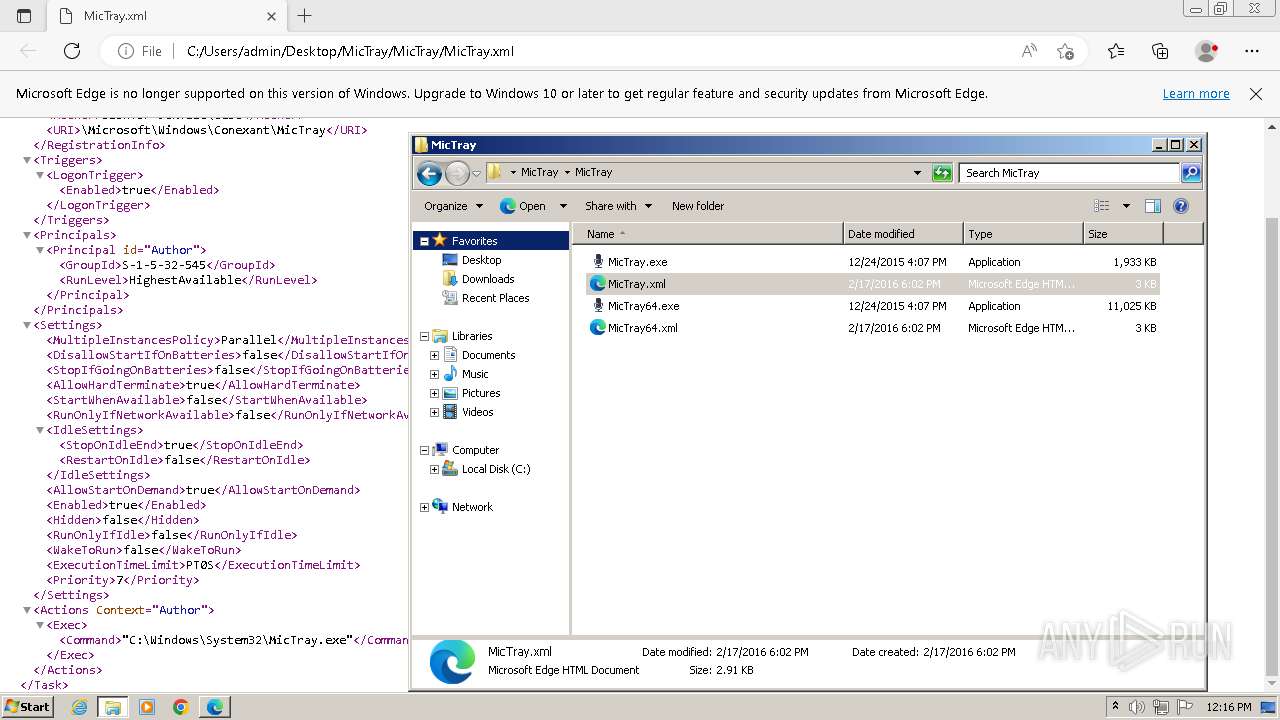The height and width of the screenshot is (720, 1280).
Task: Open Internet Explorer from taskbar
Action: [79, 707]
